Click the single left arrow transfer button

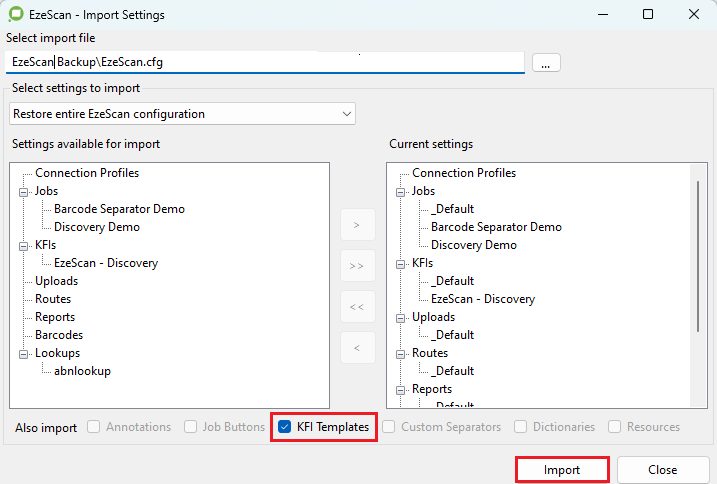tap(357, 347)
